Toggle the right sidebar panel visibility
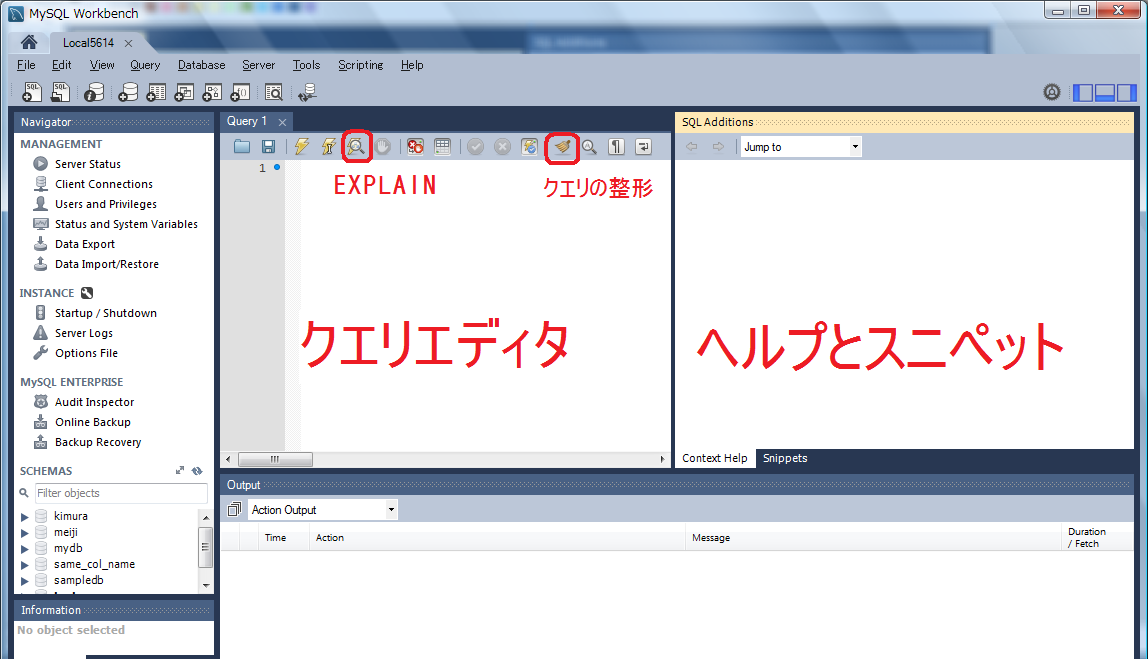The width and height of the screenshot is (1148, 659). click(x=1127, y=92)
